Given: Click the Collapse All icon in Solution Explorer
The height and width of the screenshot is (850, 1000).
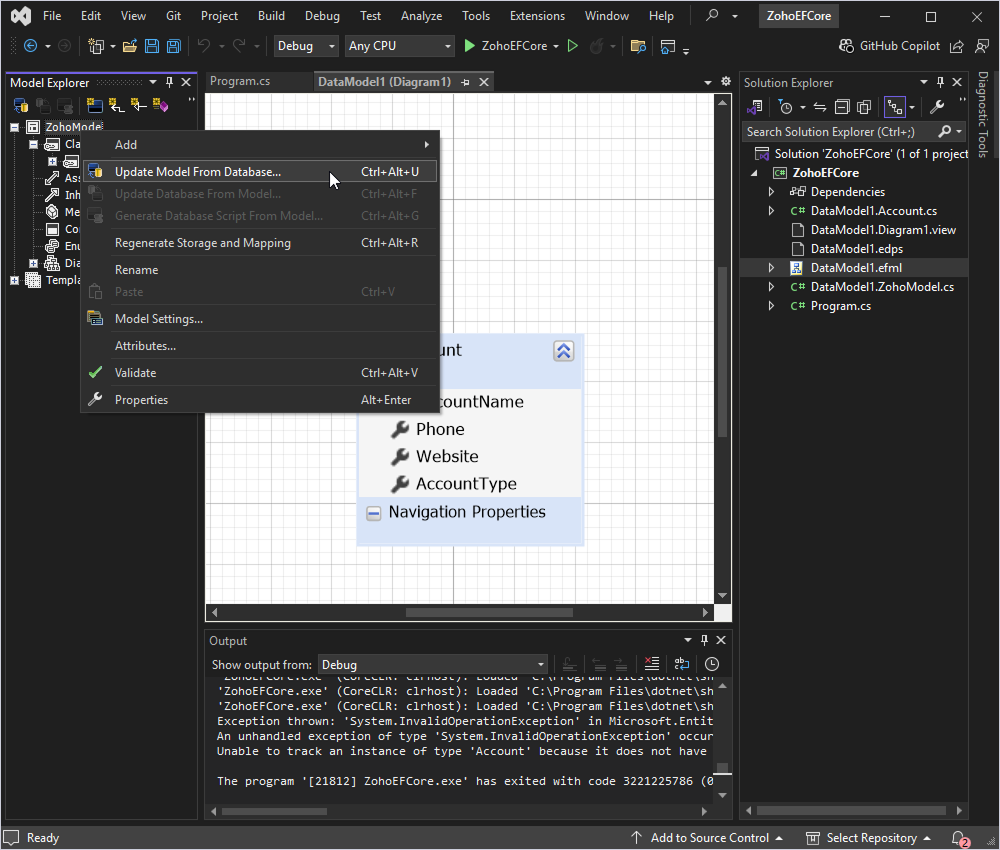Looking at the screenshot, I should 841,106.
